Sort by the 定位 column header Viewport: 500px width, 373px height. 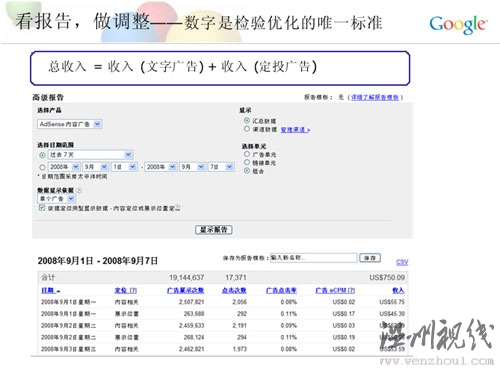[x=121, y=291]
